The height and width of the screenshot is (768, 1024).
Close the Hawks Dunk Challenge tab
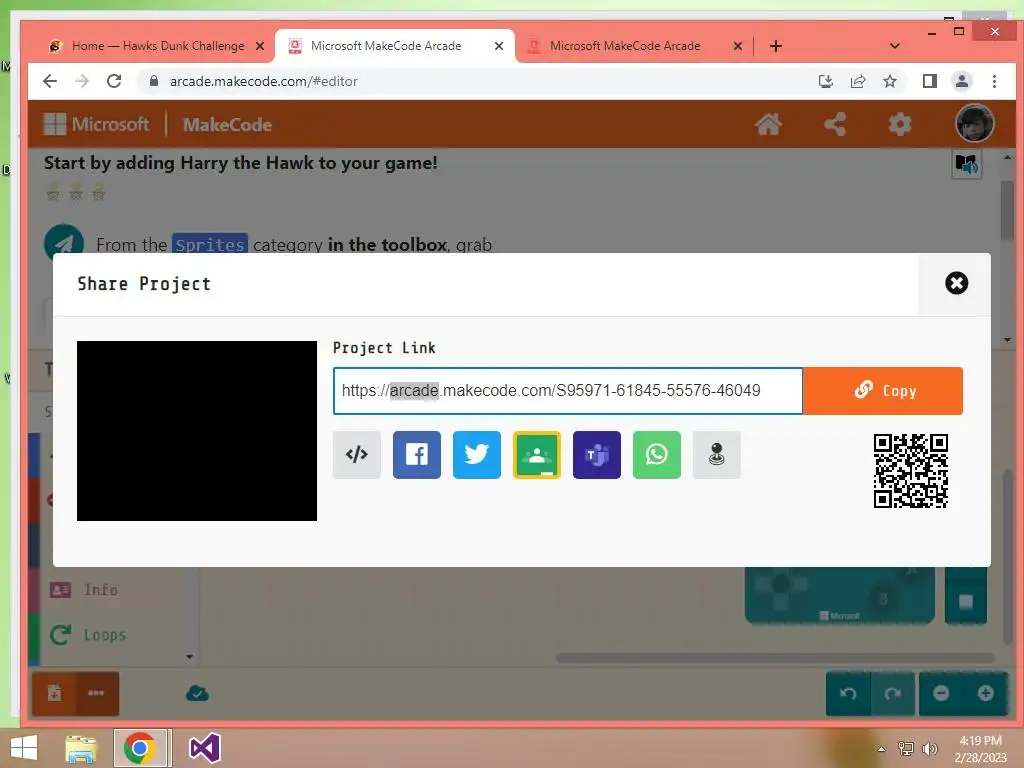pos(260,46)
